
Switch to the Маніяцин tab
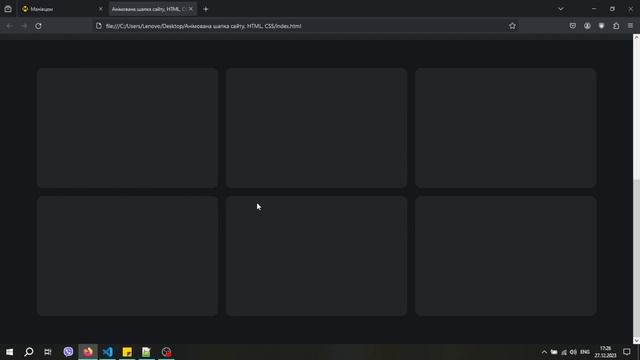61,9
